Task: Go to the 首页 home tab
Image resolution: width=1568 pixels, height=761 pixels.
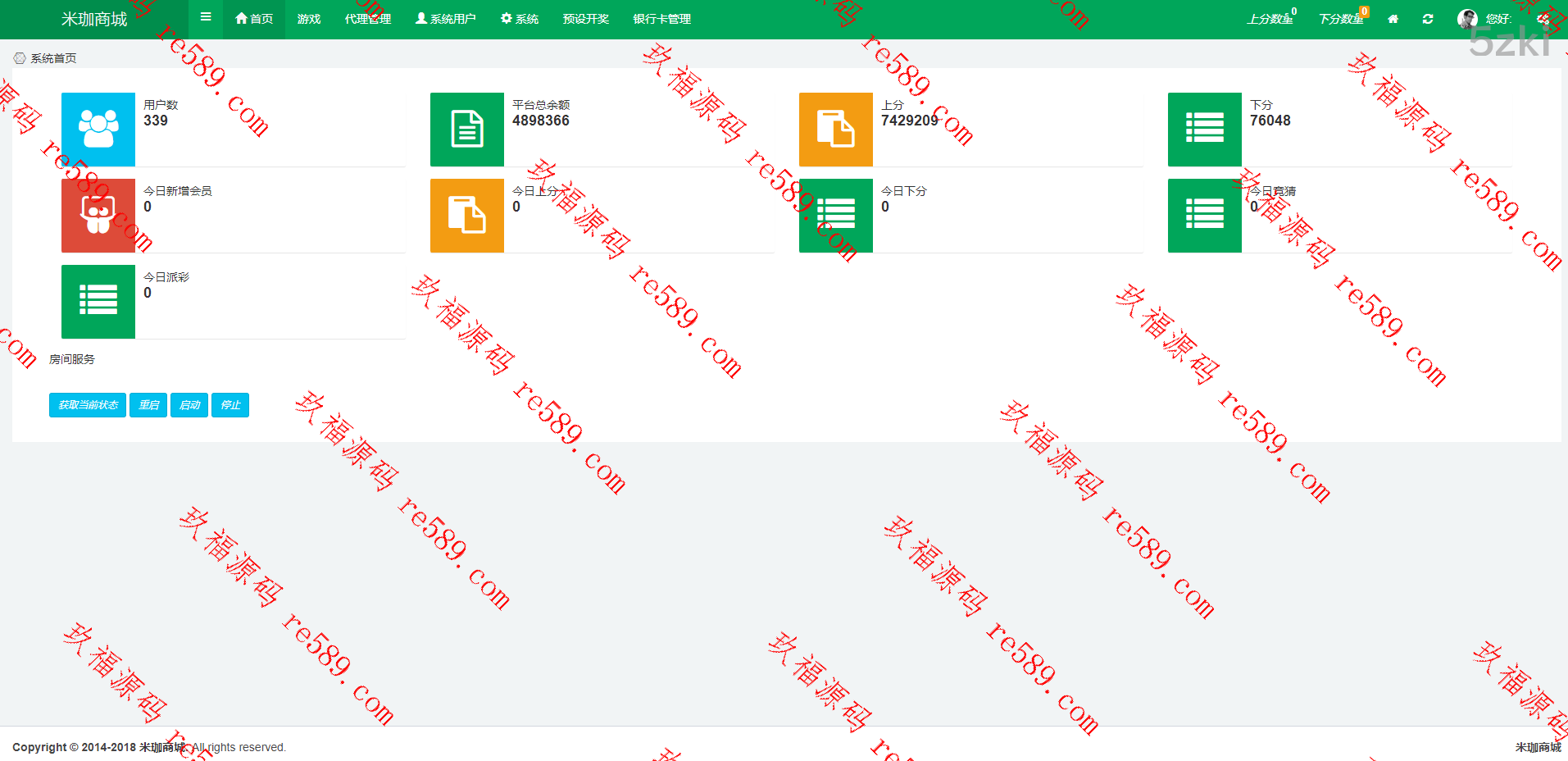Action: tap(254, 19)
